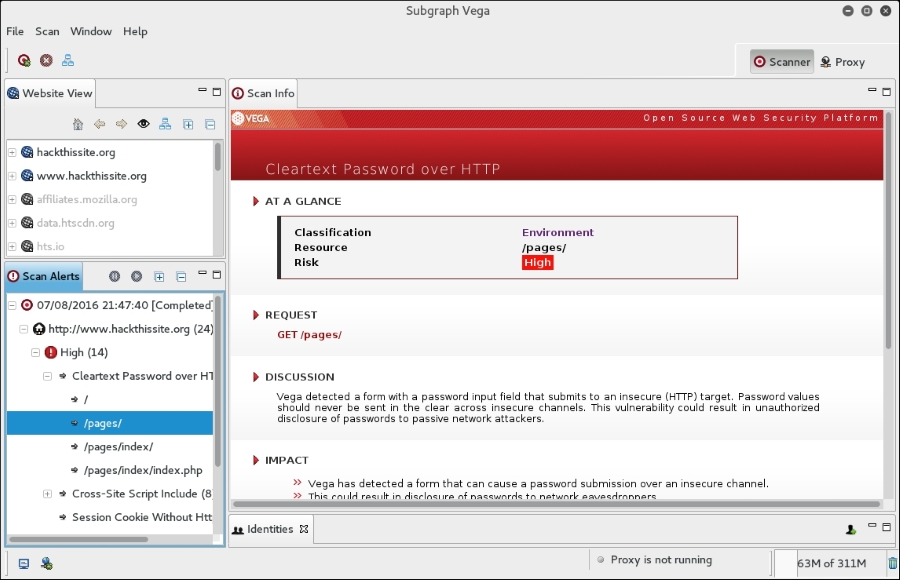Run garbage collector trash icon
The height and width of the screenshot is (580, 900).
pos(893,563)
